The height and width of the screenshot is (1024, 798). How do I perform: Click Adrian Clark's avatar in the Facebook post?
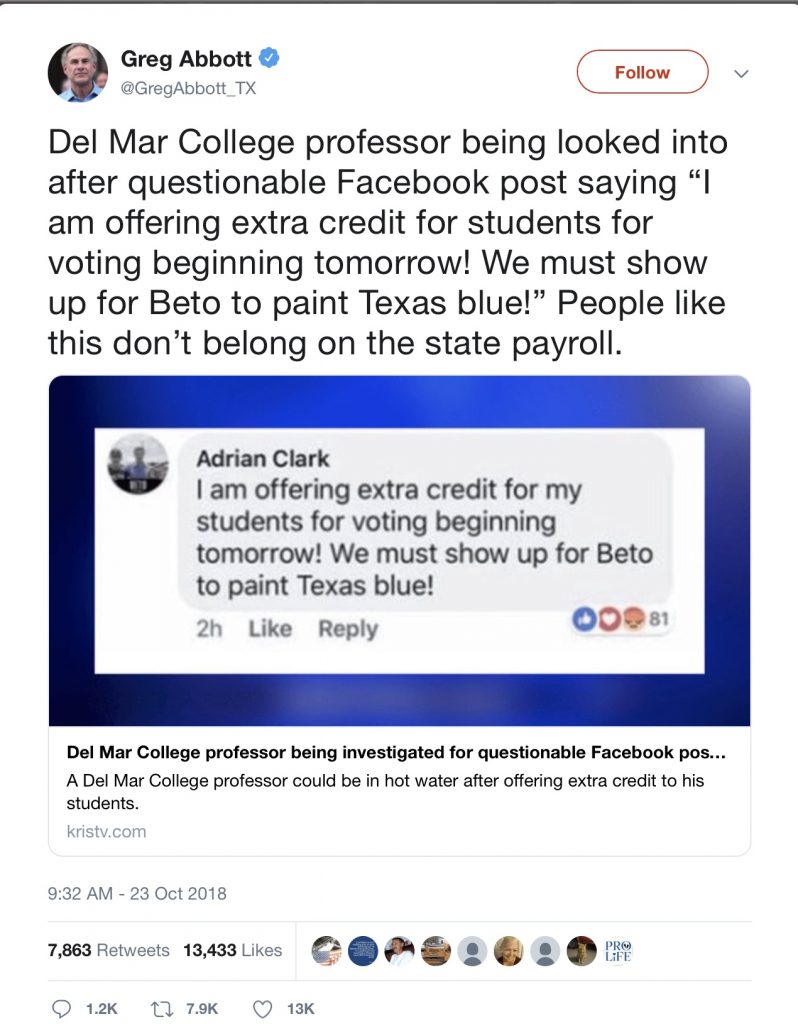(138, 464)
